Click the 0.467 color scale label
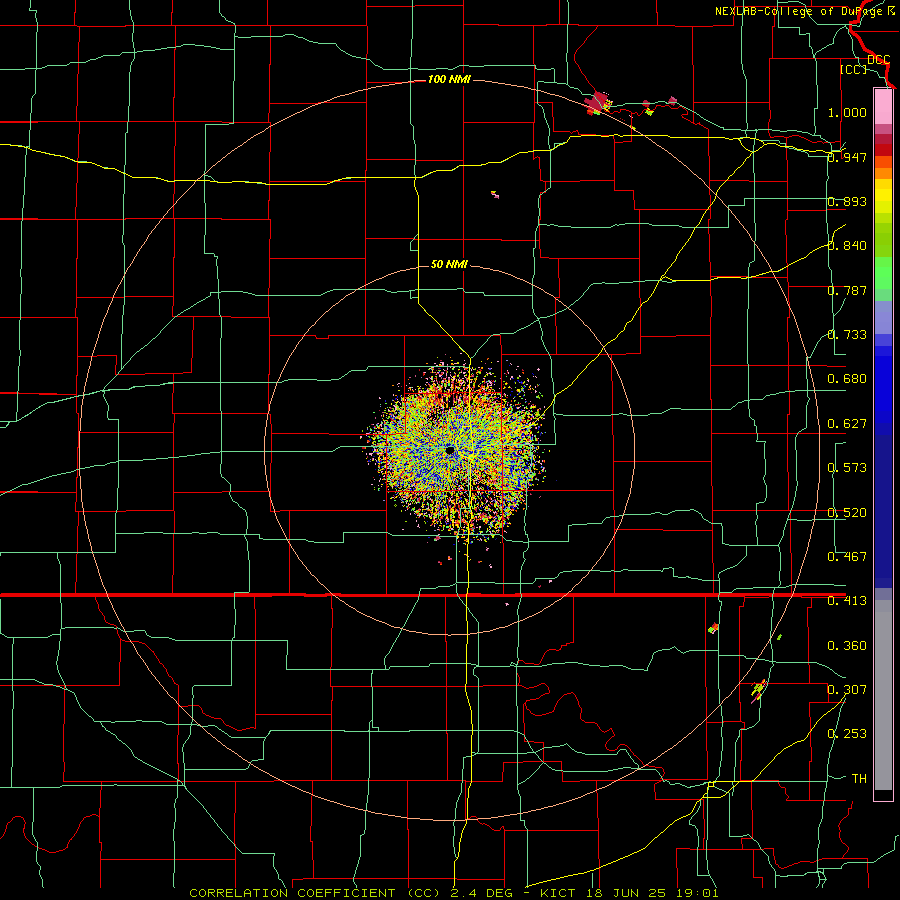Image resolution: width=900 pixels, height=900 pixels. tap(847, 557)
